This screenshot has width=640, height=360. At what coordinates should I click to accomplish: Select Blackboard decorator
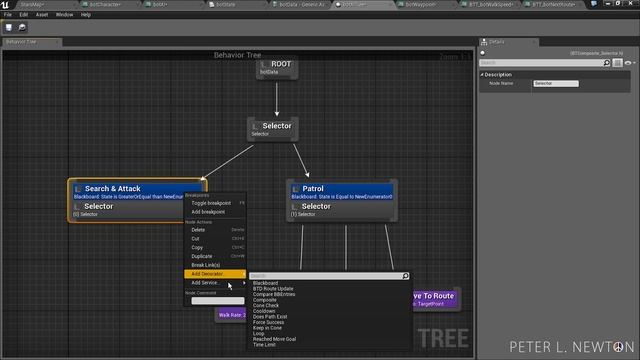(x=265, y=283)
